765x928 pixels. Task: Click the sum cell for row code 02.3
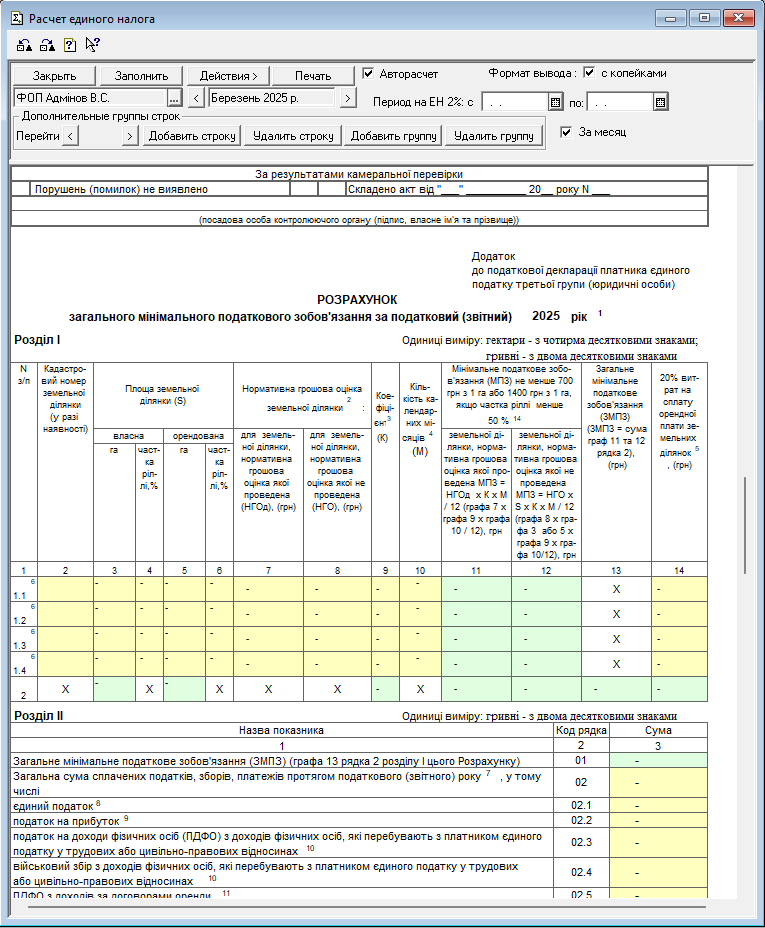(659, 843)
